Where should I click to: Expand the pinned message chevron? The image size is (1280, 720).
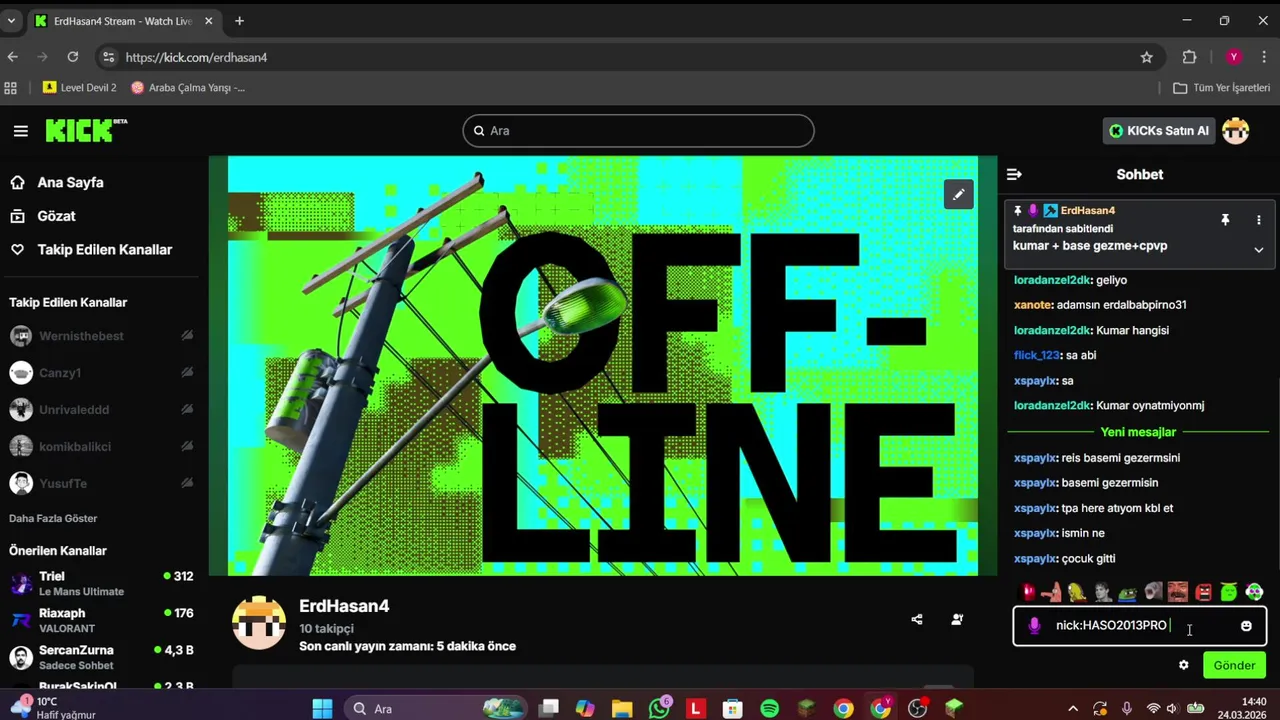(x=1258, y=250)
